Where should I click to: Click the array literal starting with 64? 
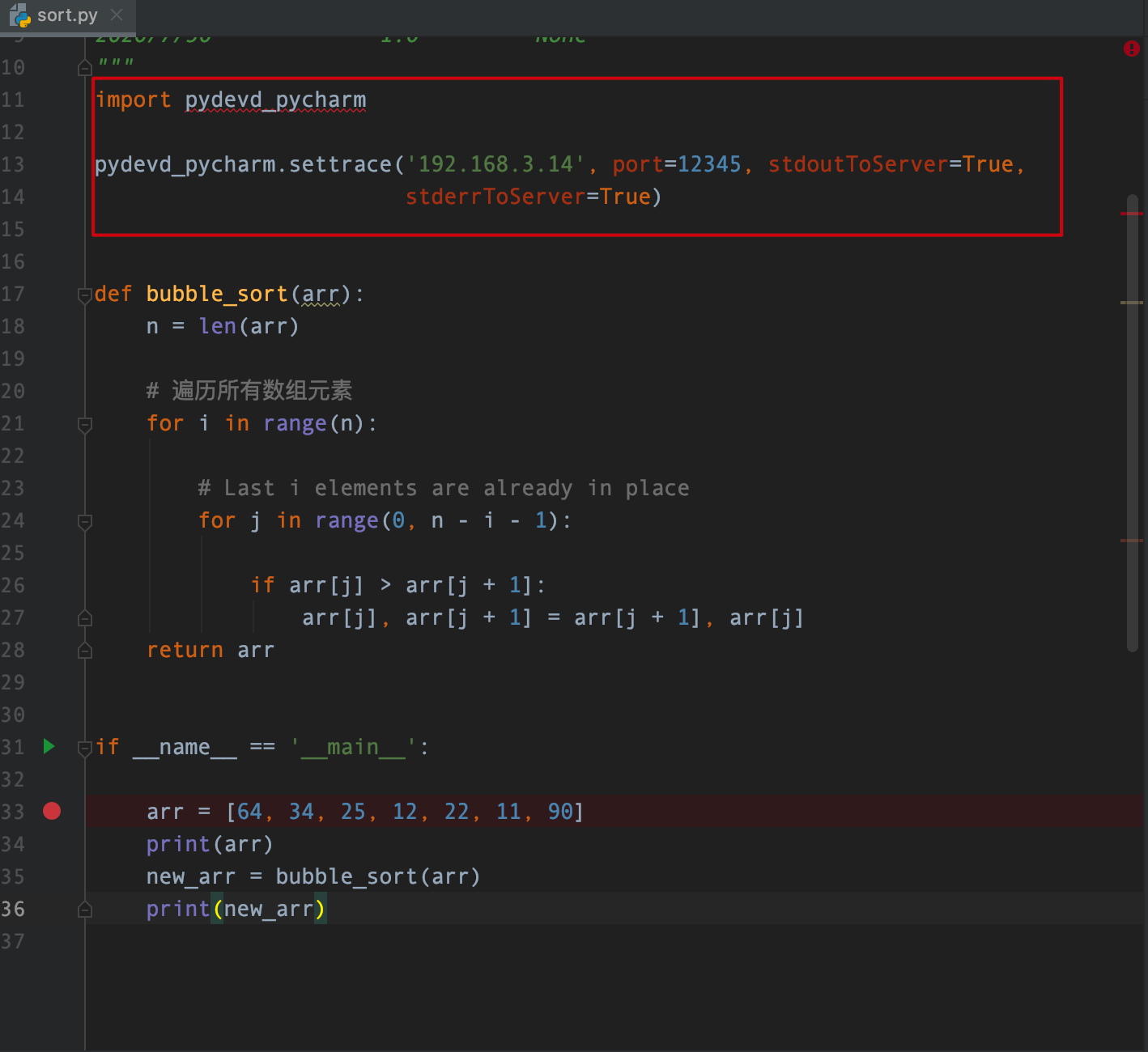[x=405, y=812]
